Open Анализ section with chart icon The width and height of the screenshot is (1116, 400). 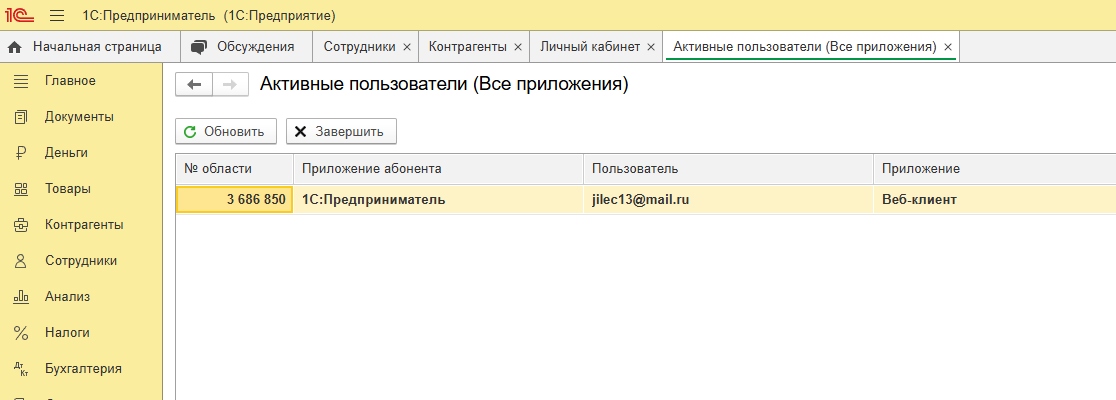[67, 296]
